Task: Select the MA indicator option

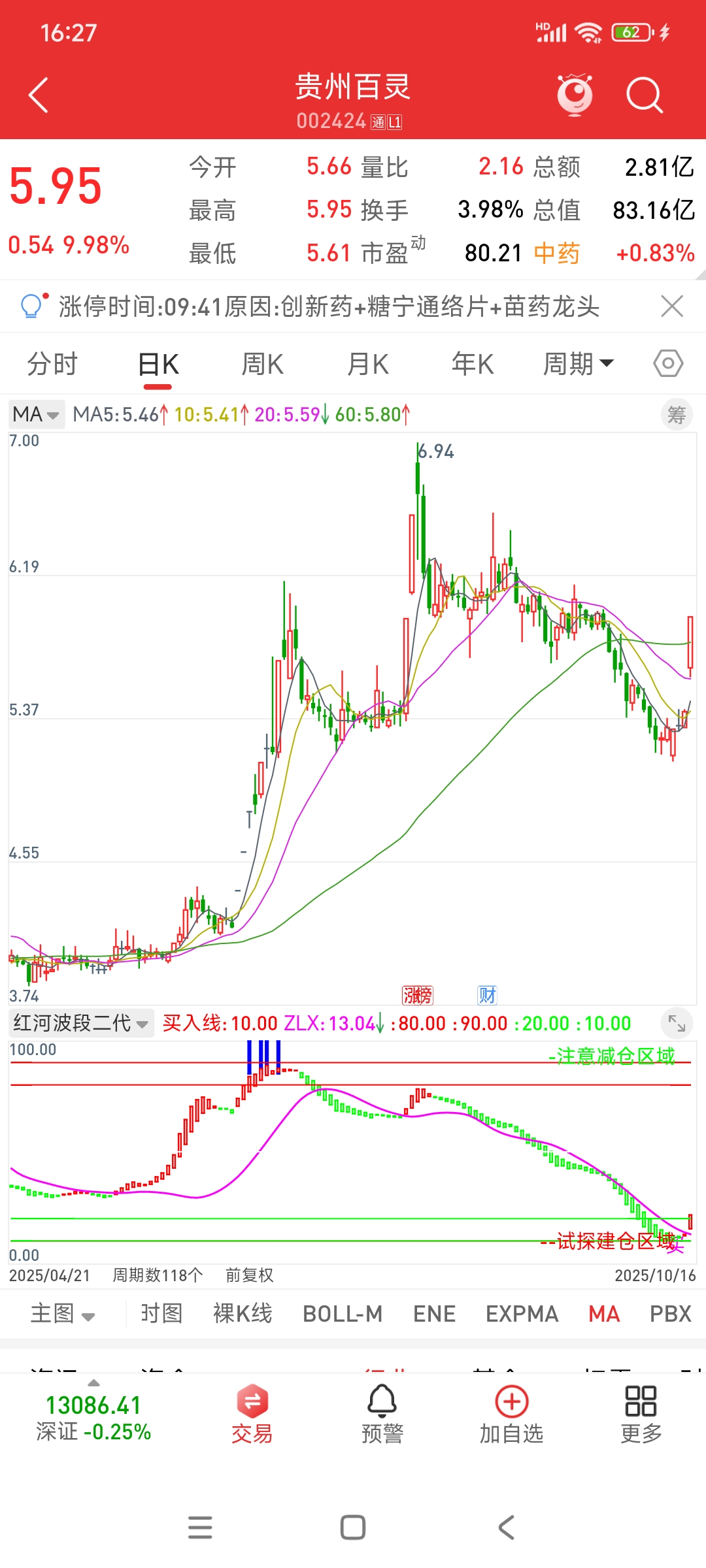Action: 604,1313
